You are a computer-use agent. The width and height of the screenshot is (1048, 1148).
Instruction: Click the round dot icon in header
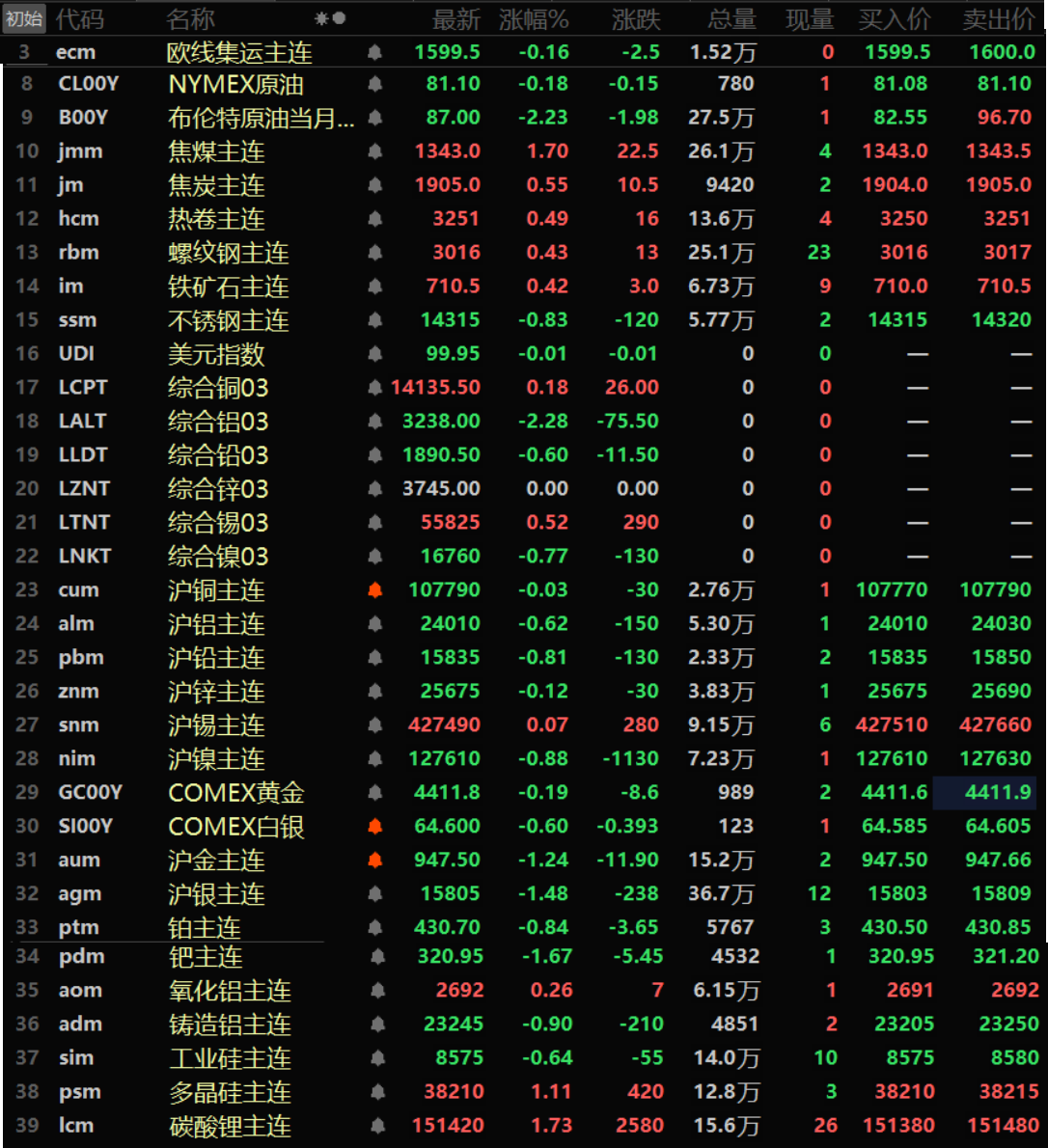tap(339, 18)
